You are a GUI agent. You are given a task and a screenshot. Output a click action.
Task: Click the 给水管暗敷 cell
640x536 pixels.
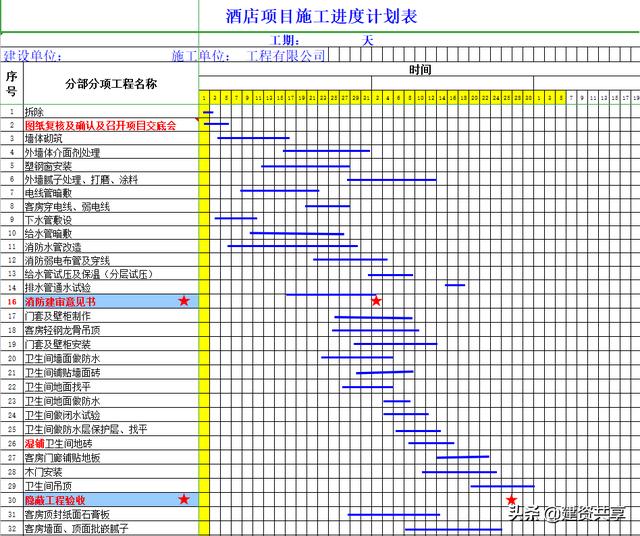pyautogui.click(x=111, y=233)
